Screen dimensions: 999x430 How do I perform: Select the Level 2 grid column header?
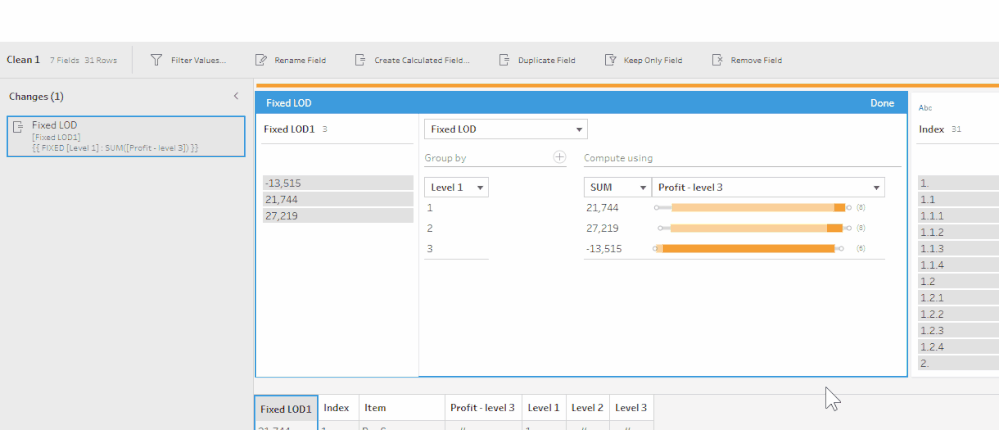tap(587, 408)
